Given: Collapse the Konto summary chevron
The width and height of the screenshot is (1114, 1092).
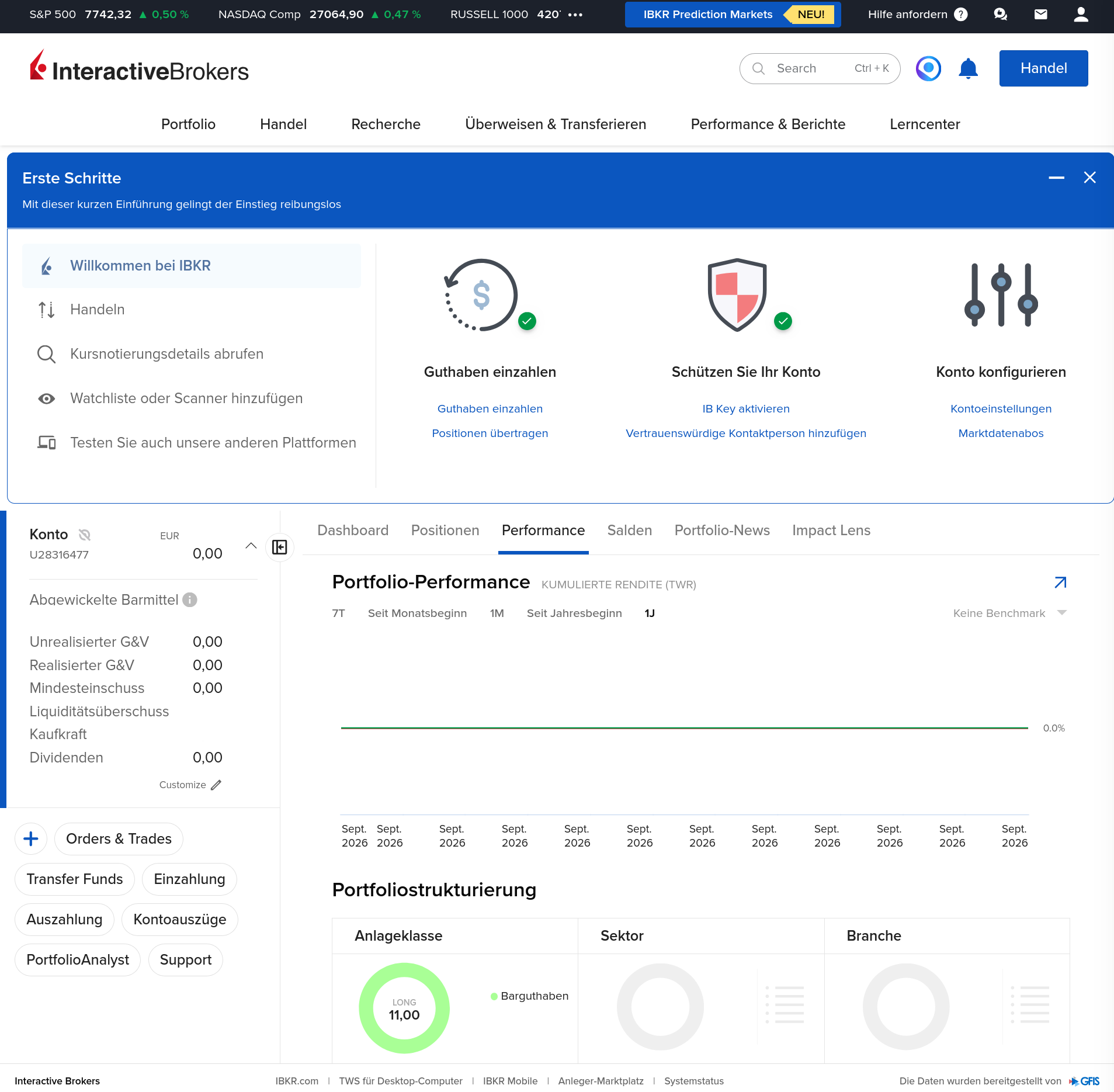Looking at the screenshot, I should click(251, 546).
